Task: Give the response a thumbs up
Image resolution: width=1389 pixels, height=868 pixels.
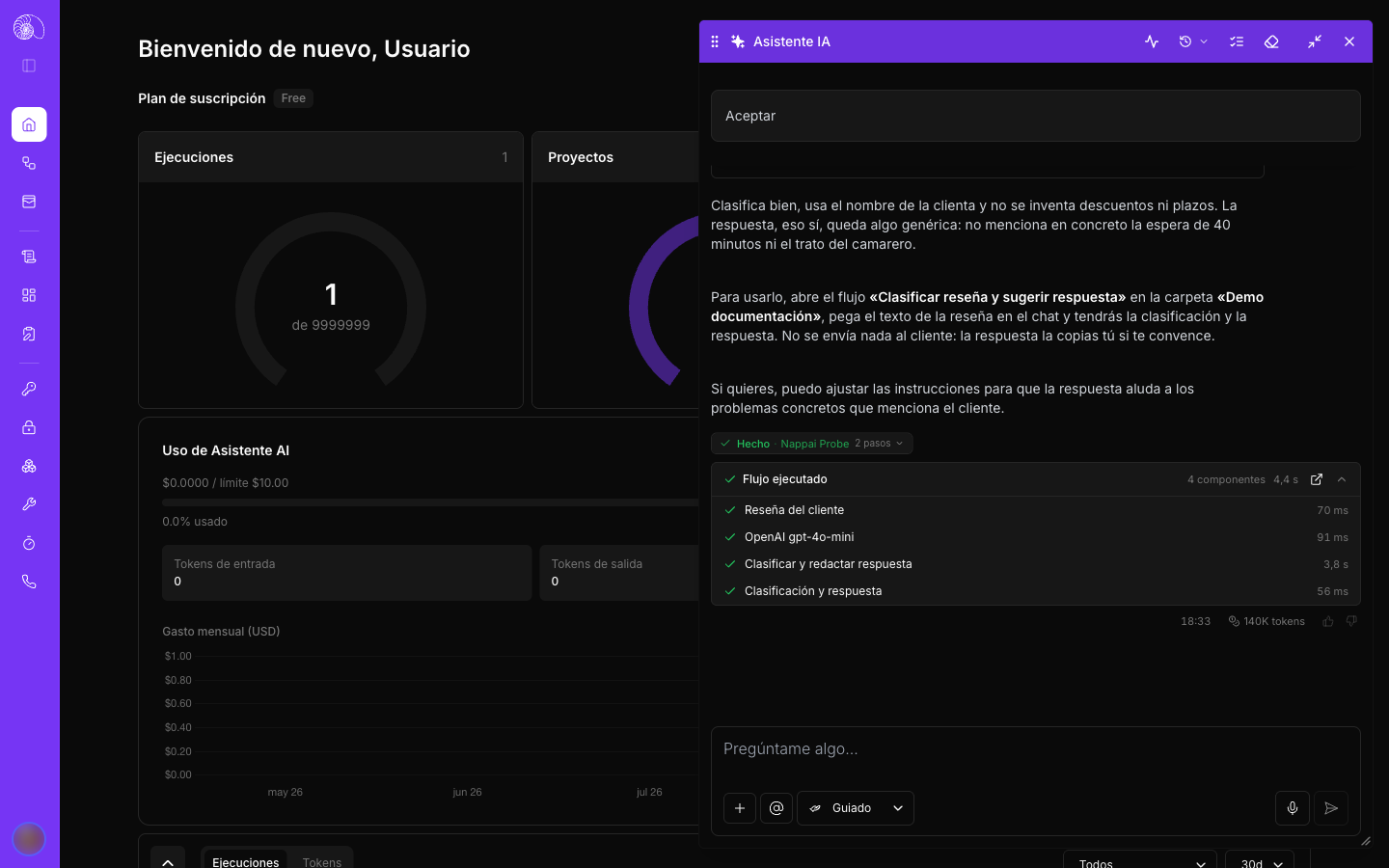Action: point(1328,621)
